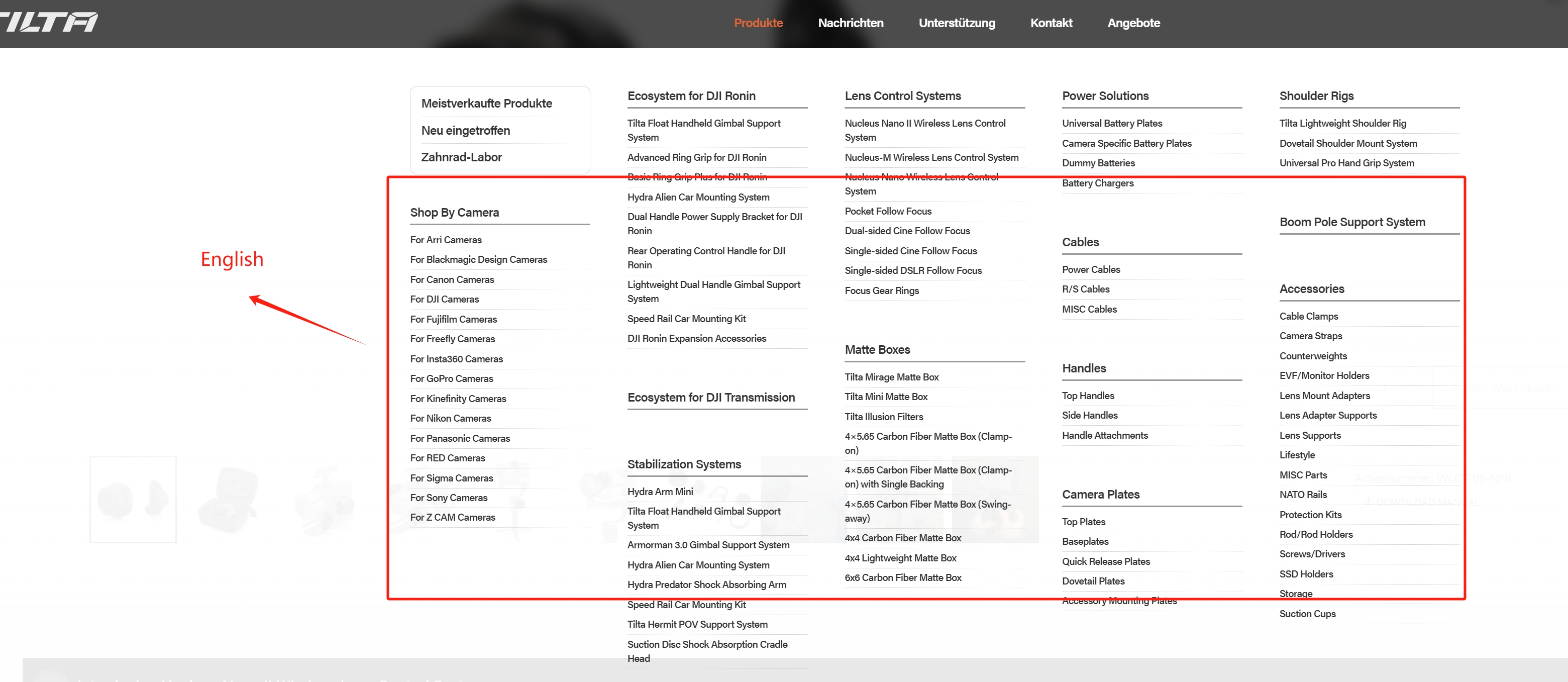Open Tilta Mini Matte Box
This screenshot has width=1568, height=682.
coord(886,397)
